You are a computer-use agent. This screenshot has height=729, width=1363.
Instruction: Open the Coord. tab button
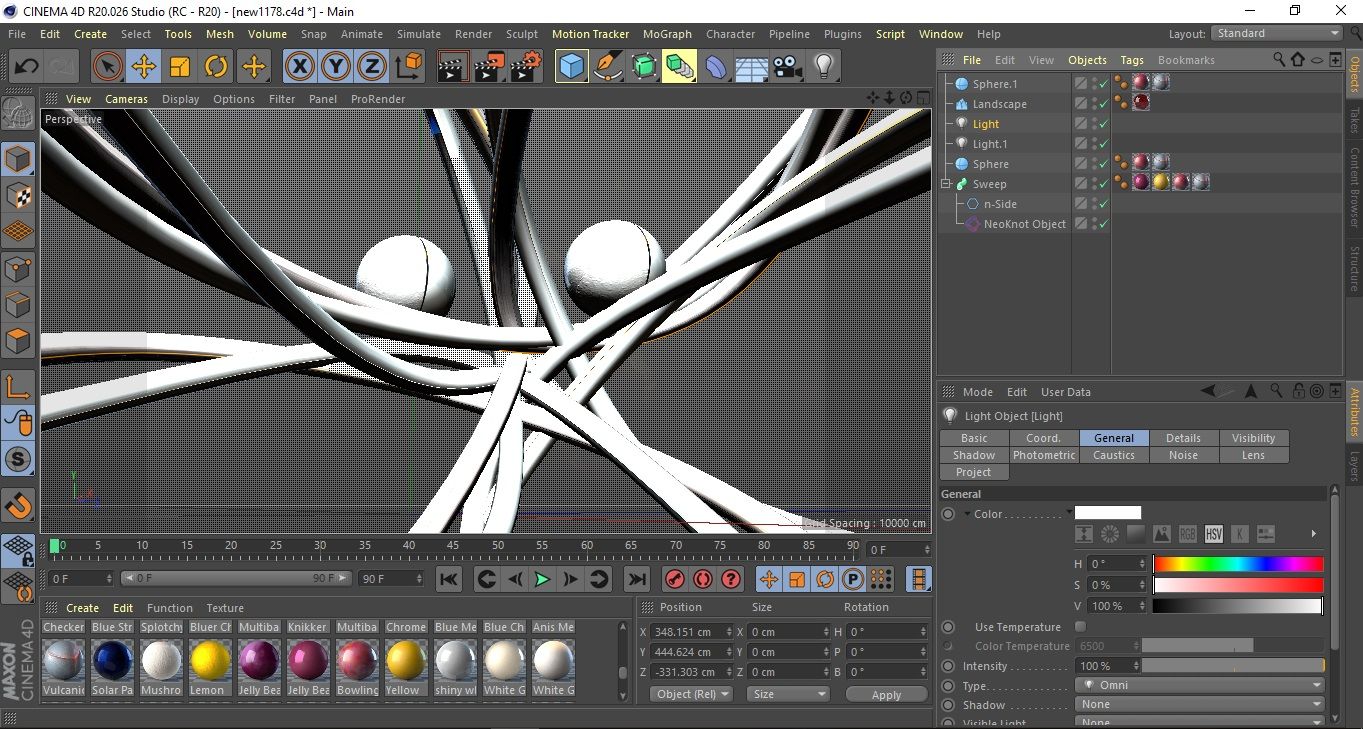click(1044, 438)
